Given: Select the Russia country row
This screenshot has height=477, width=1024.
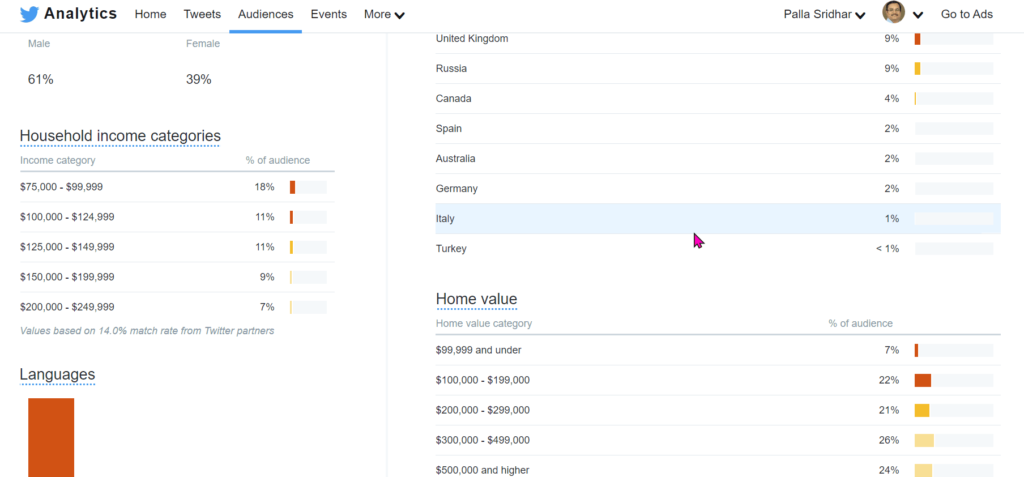Looking at the screenshot, I should click(717, 69).
